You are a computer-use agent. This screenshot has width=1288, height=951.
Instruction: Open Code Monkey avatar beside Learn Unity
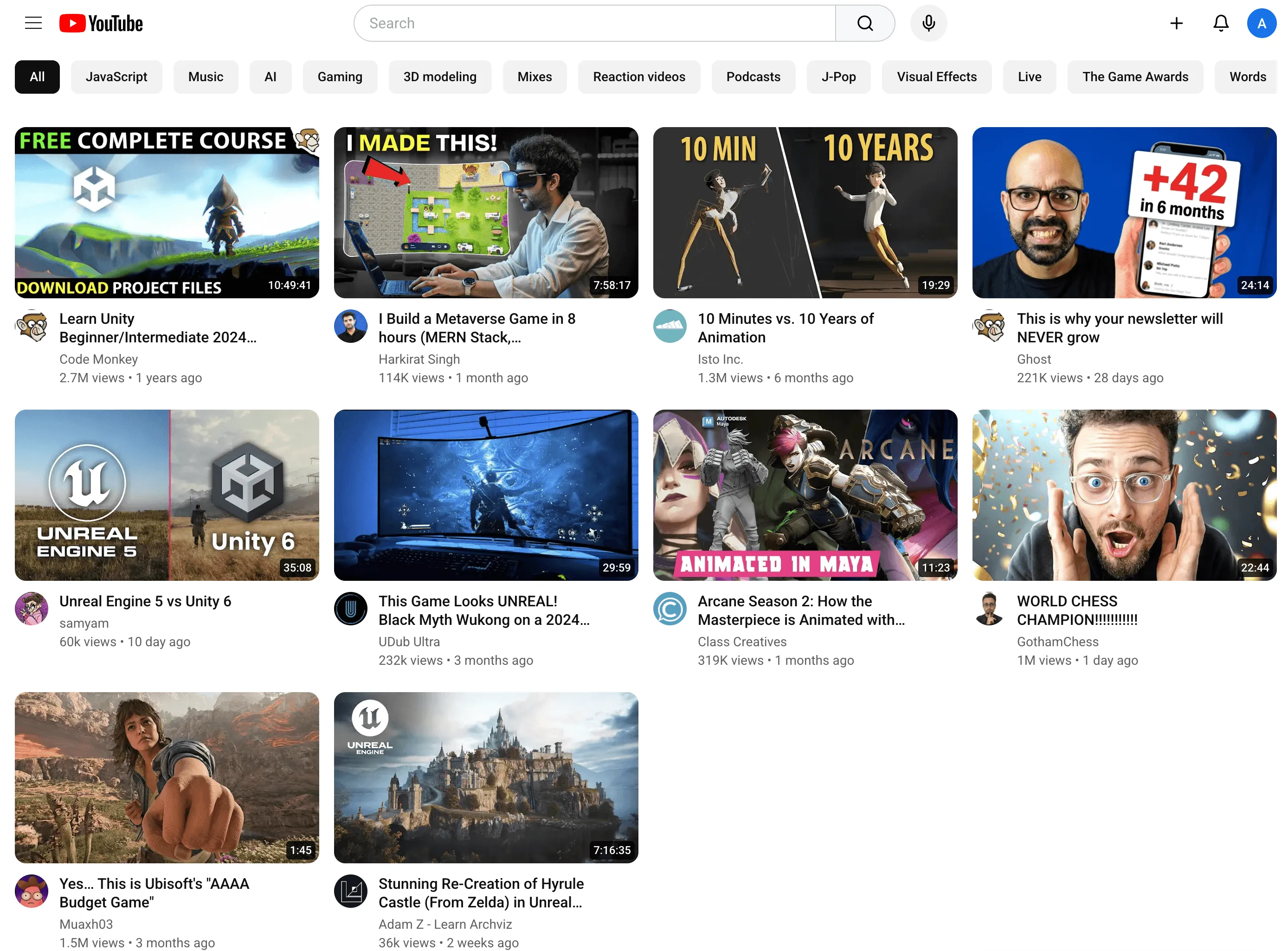tap(32, 326)
